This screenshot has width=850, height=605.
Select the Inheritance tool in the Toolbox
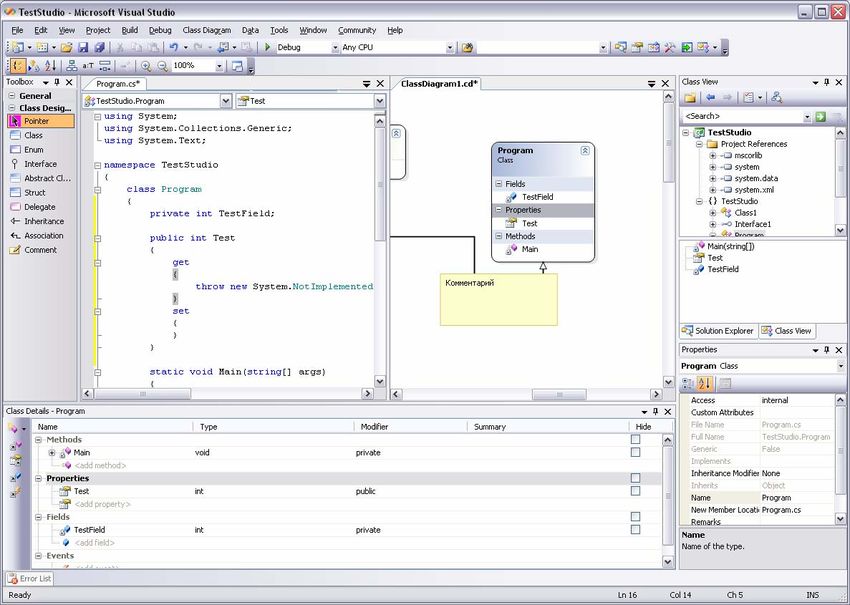[43, 221]
